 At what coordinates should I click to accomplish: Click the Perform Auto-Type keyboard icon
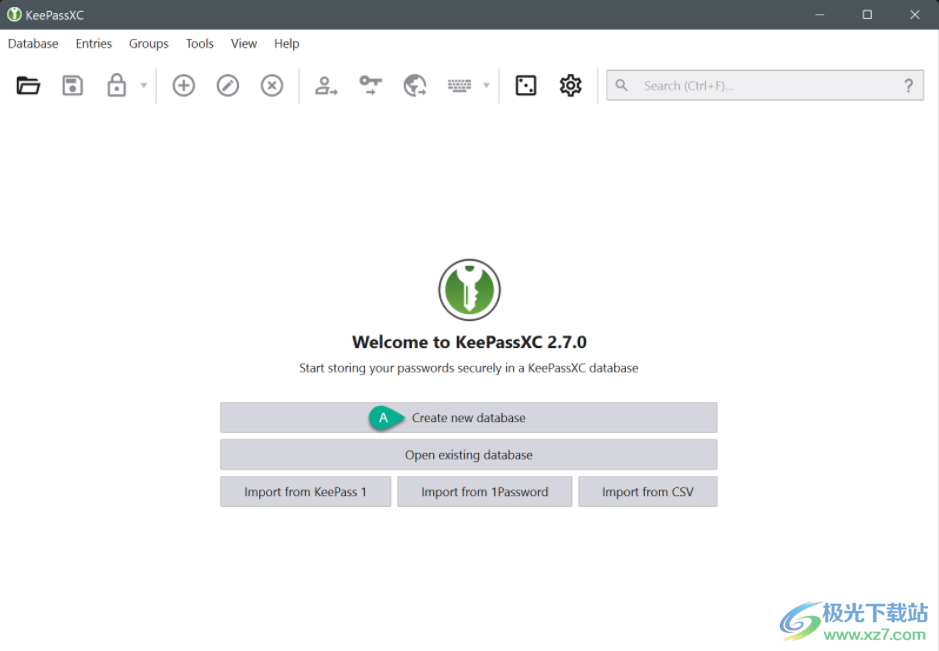click(x=459, y=86)
